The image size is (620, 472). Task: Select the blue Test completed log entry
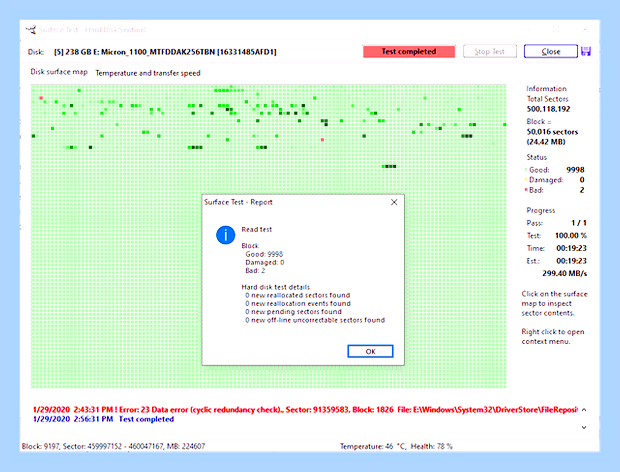[103, 419]
